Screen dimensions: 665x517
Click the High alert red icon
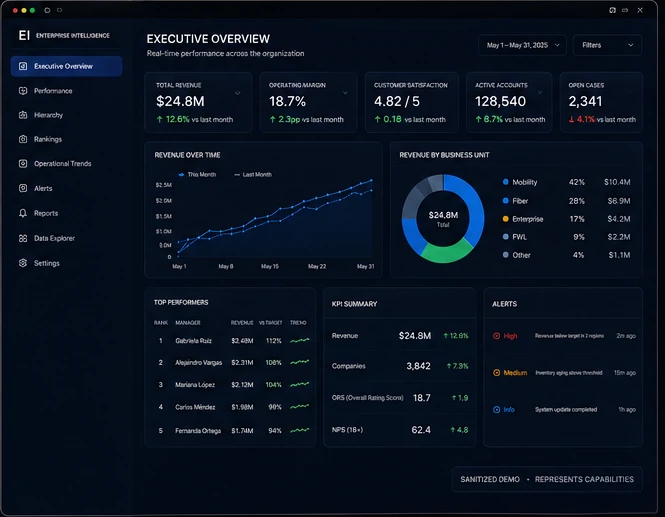point(496,336)
